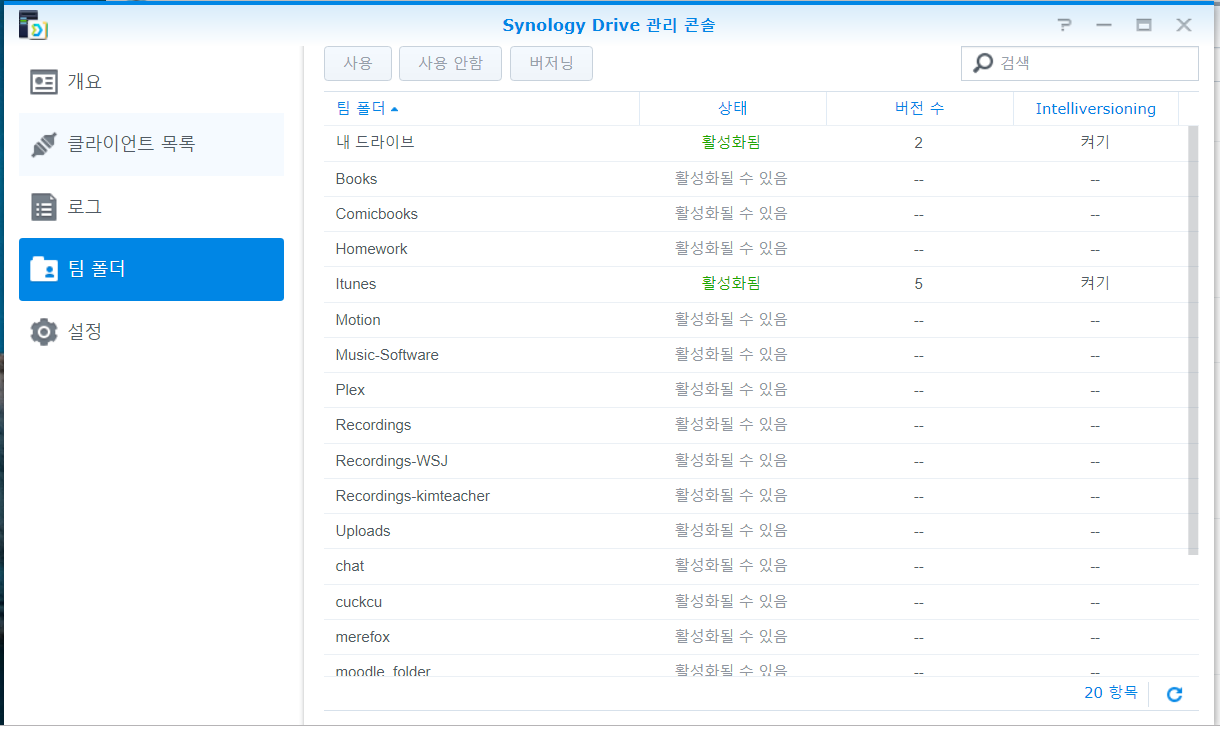Screen dimensions: 1220x729
Task: Select the Homework team folder
Action: point(755,249)
